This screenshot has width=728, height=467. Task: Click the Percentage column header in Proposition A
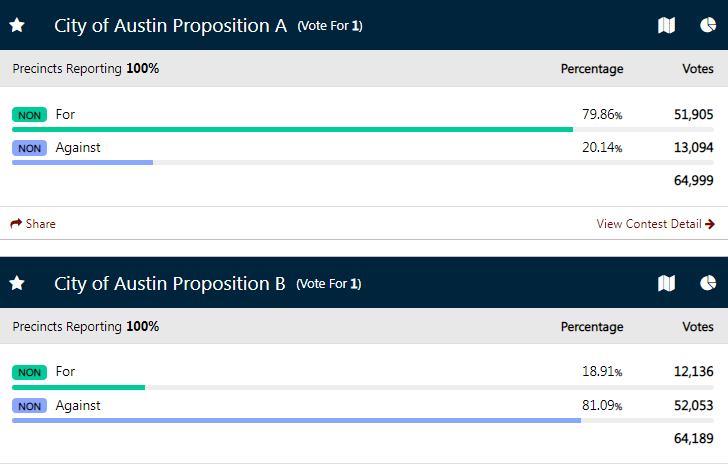click(592, 69)
